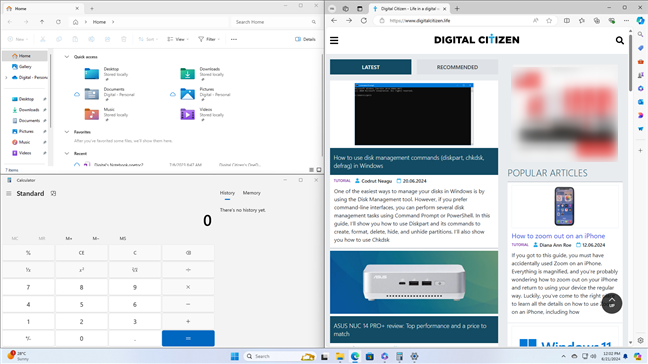Click the Rename icon in File Explorer toolbar
The image size is (648, 364).
pos(91,39)
